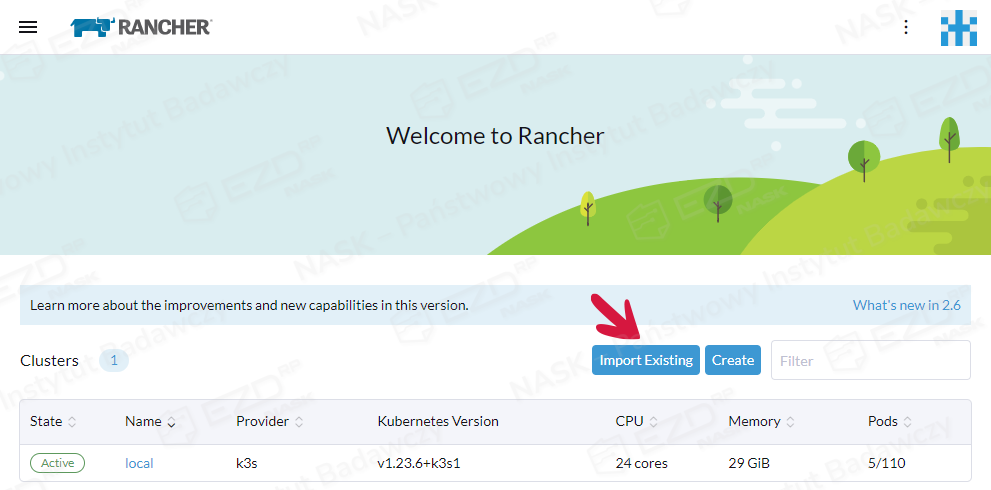This screenshot has width=991, height=490.
Task: Open the user avatar menu
Action: tap(958, 28)
